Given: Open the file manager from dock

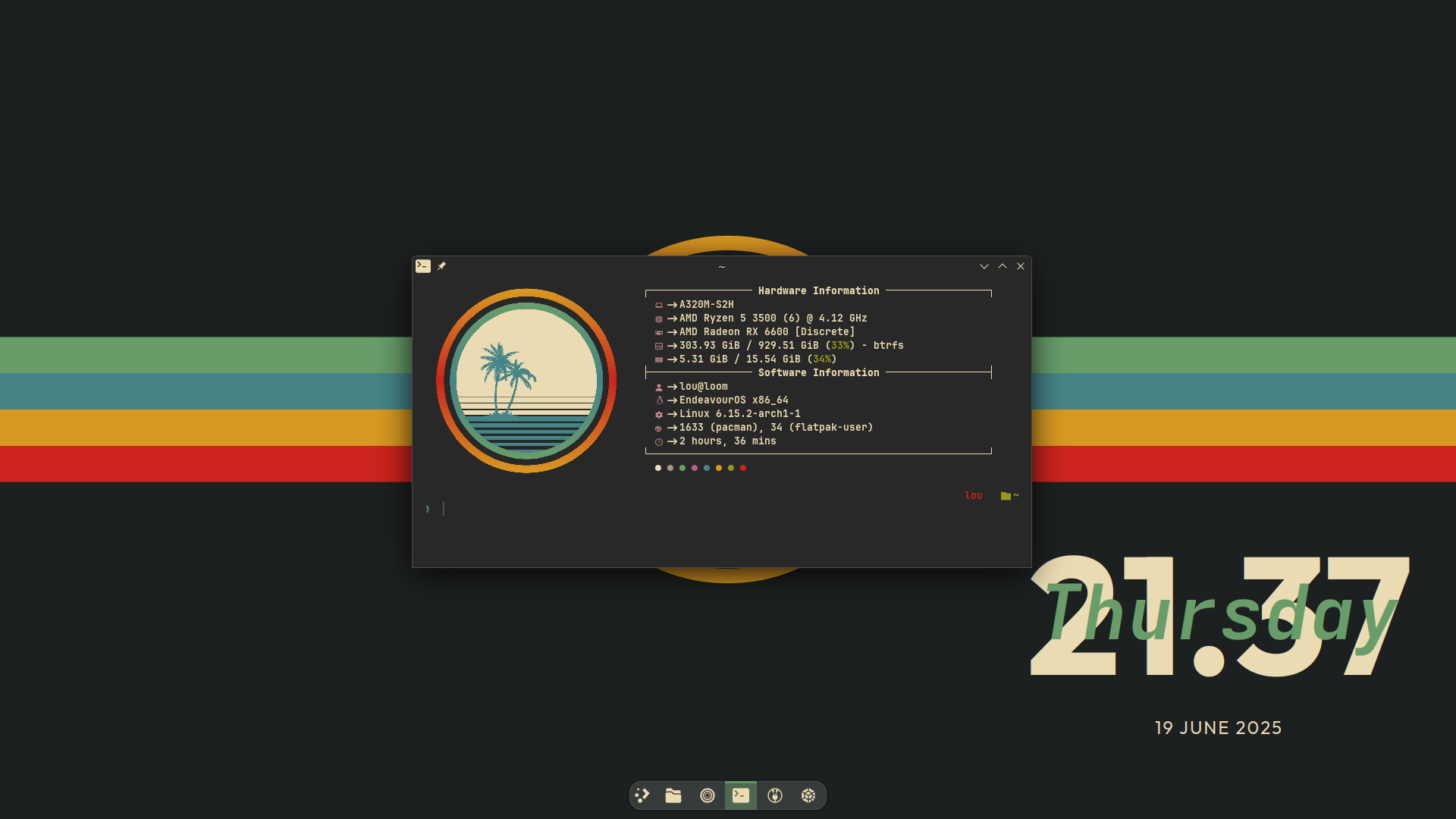Looking at the screenshot, I should pyautogui.click(x=673, y=795).
